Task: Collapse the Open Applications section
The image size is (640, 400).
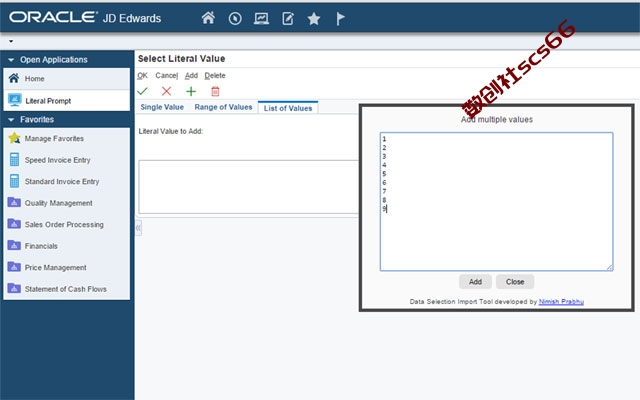Action: coord(11,60)
